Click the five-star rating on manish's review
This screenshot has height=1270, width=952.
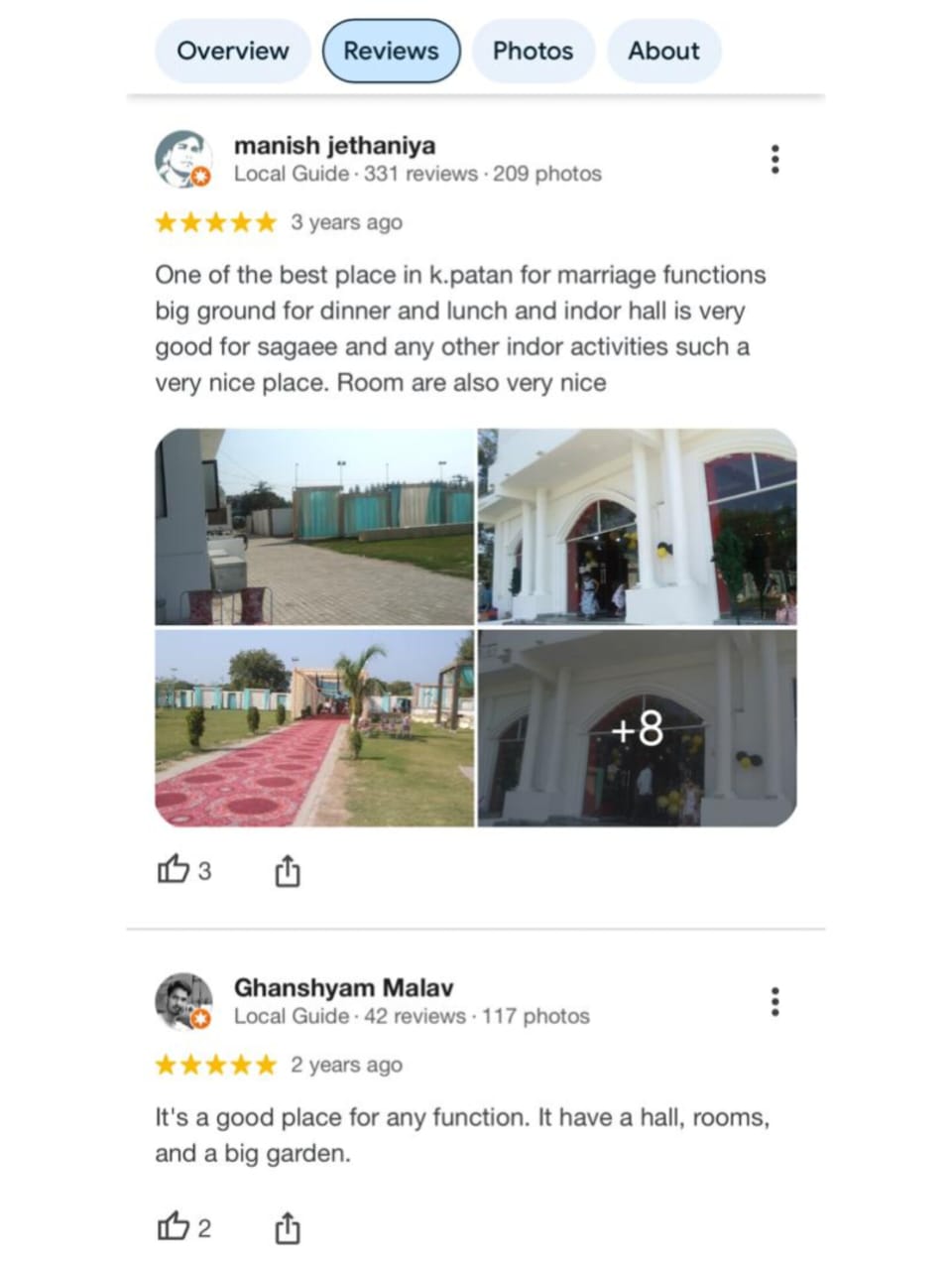[x=215, y=222]
